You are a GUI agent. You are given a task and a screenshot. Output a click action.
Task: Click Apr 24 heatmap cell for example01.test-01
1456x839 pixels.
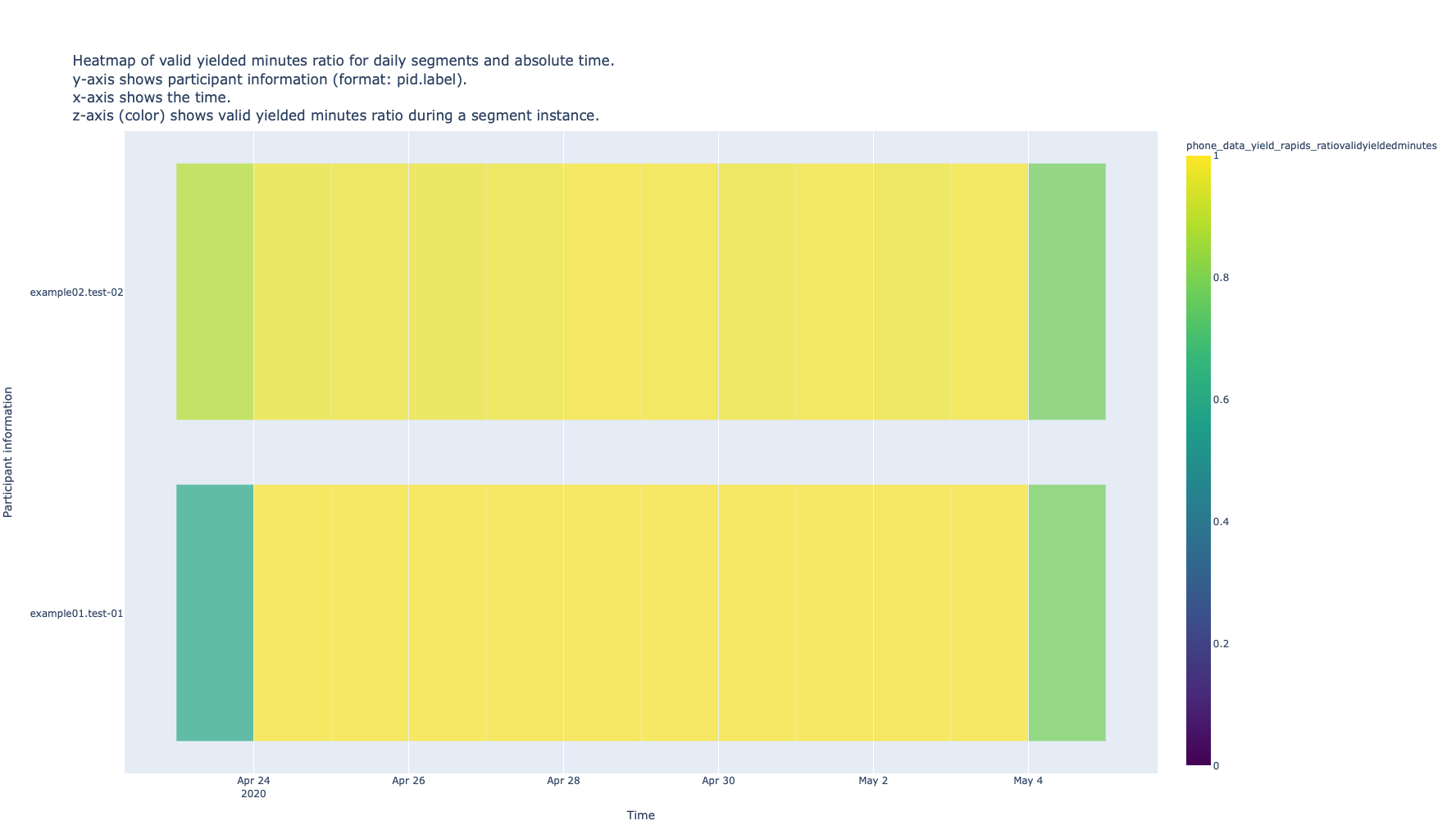pos(293,612)
